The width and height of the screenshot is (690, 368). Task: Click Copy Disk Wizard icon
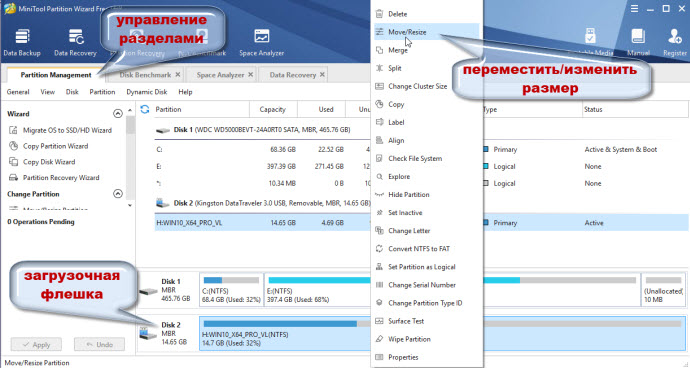[14, 162]
